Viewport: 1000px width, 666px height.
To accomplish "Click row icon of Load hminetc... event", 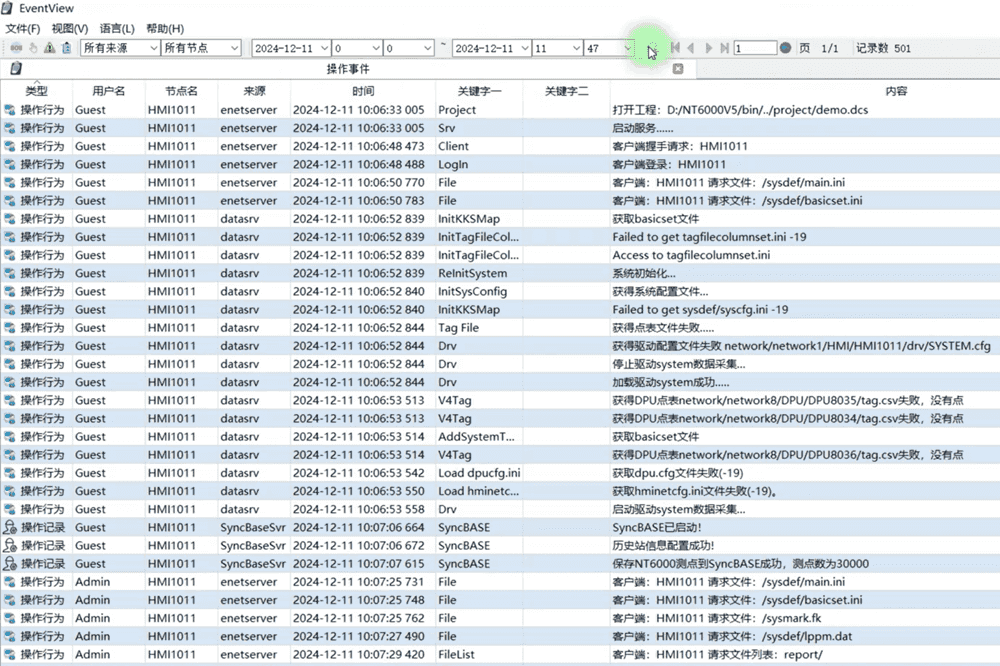I will pos(10,491).
